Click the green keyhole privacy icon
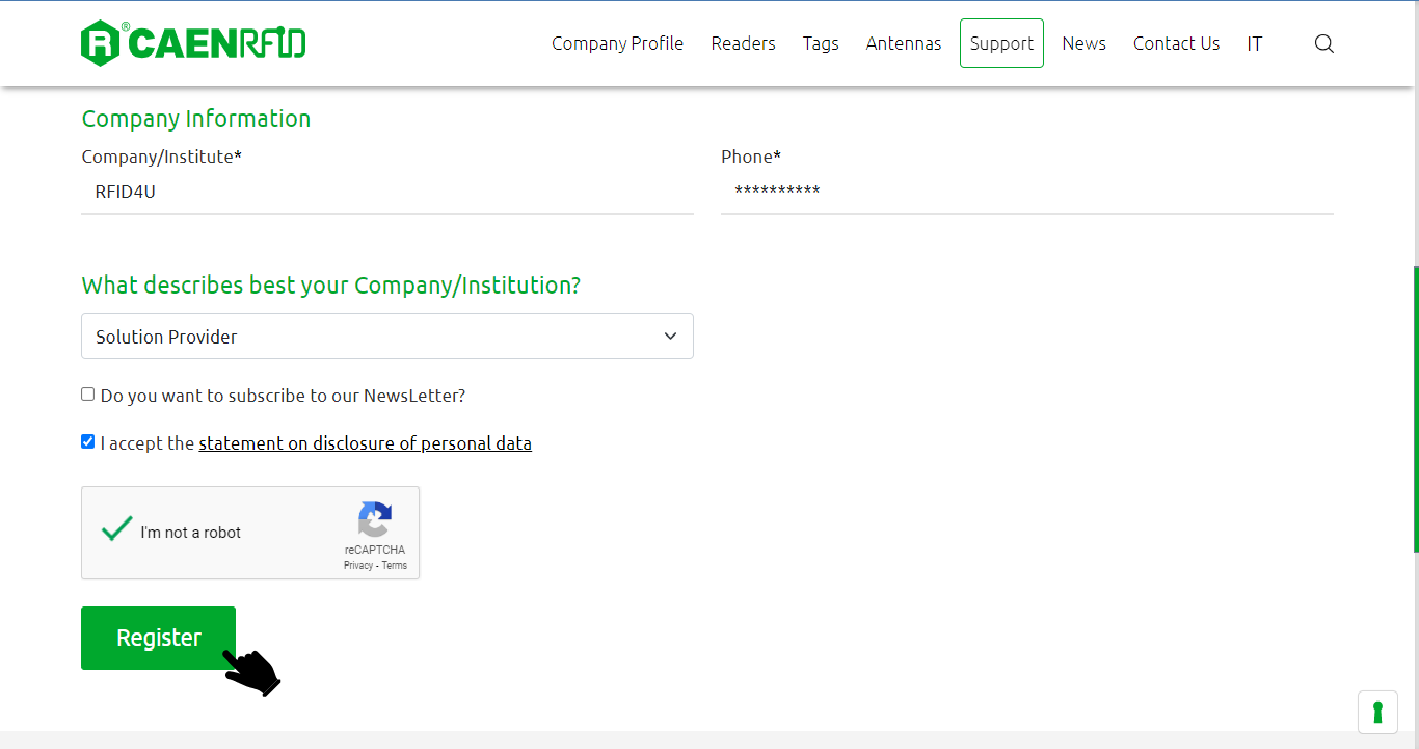Viewport: 1419px width, 749px height. pyautogui.click(x=1377, y=712)
